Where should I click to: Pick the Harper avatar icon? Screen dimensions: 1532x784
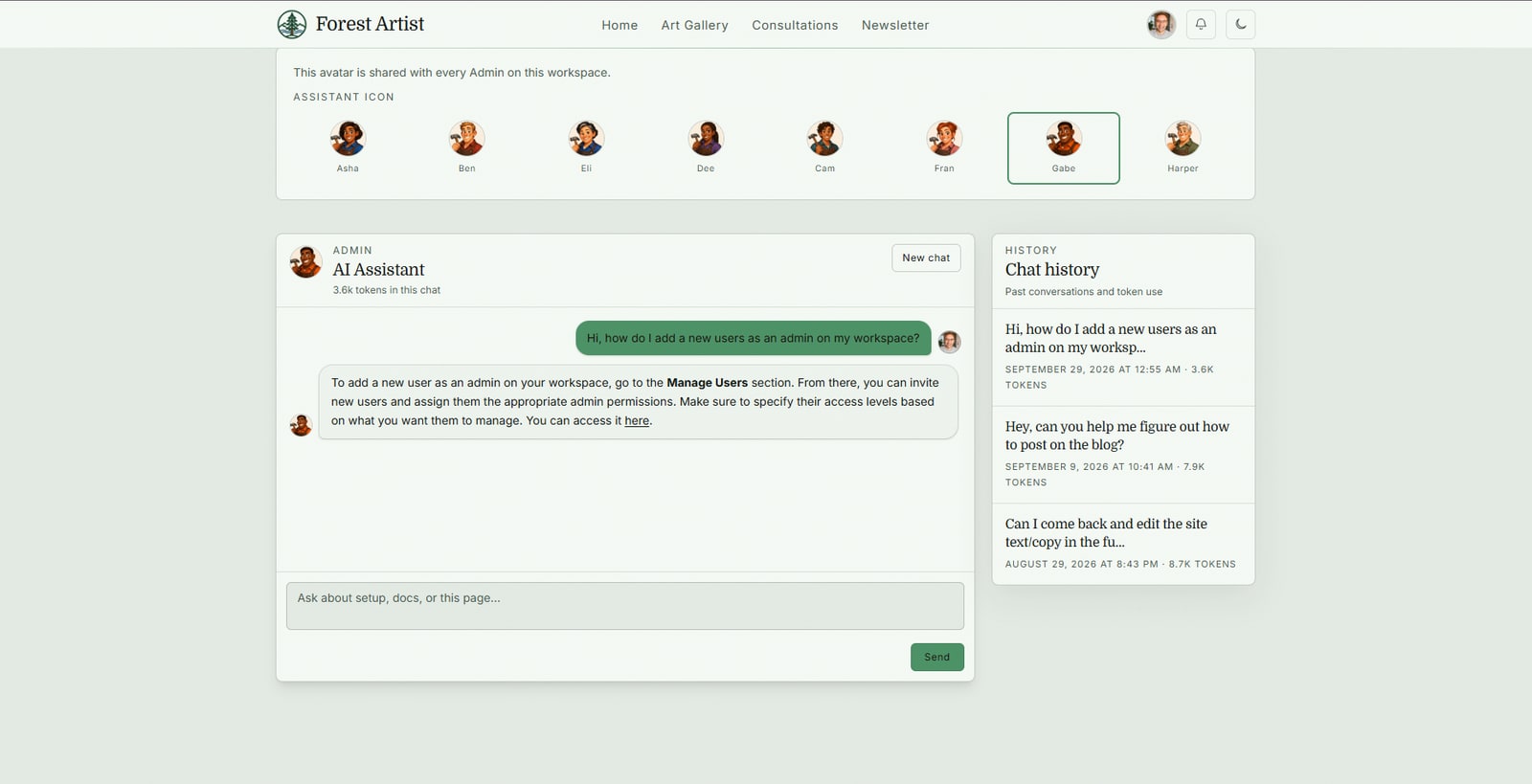click(1183, 147)
